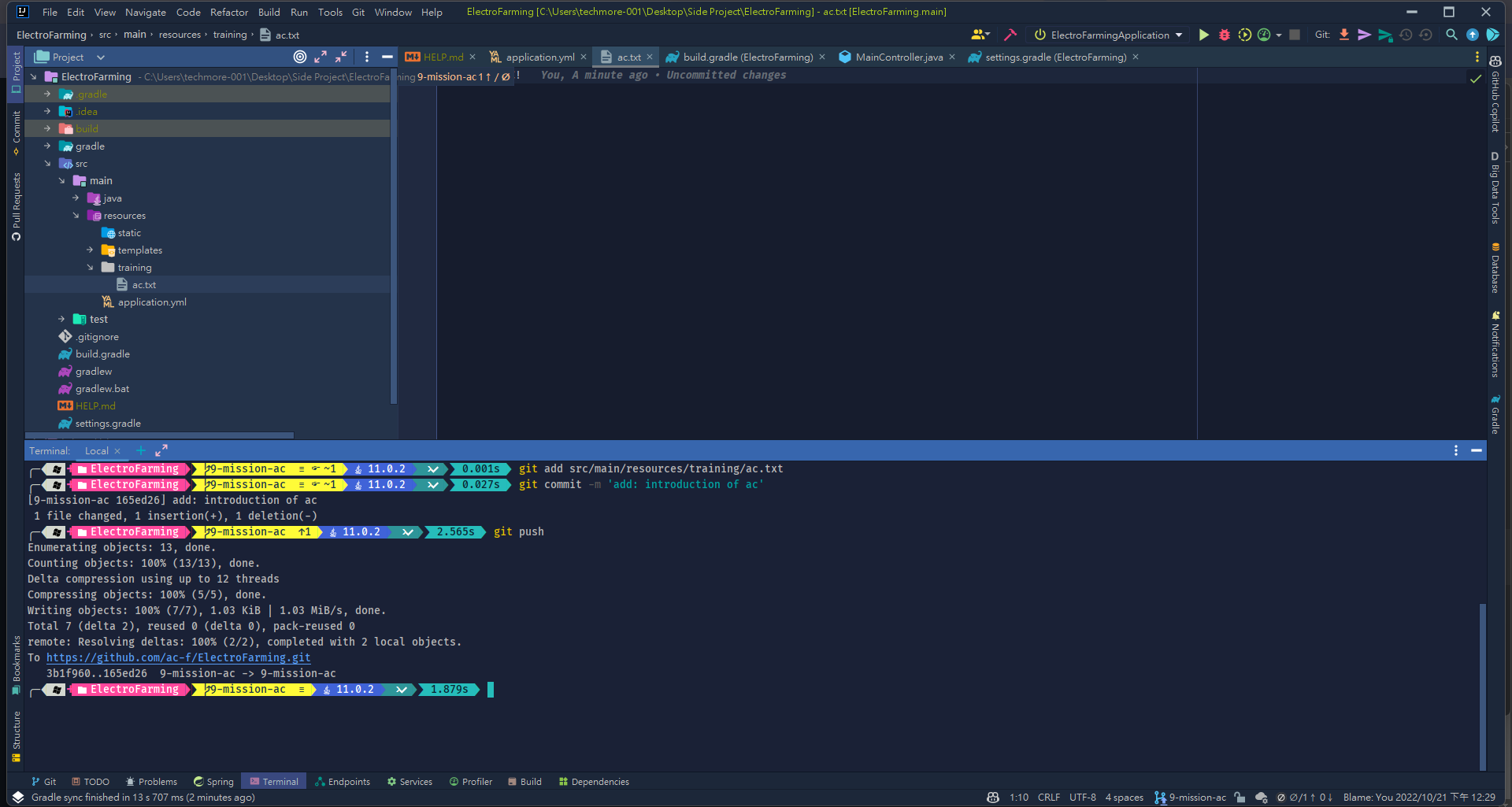Image resolution: width=1512 pixels, height=807 pixels.
Task: Run with coverage icon
Action: [x=1244, y=35]
